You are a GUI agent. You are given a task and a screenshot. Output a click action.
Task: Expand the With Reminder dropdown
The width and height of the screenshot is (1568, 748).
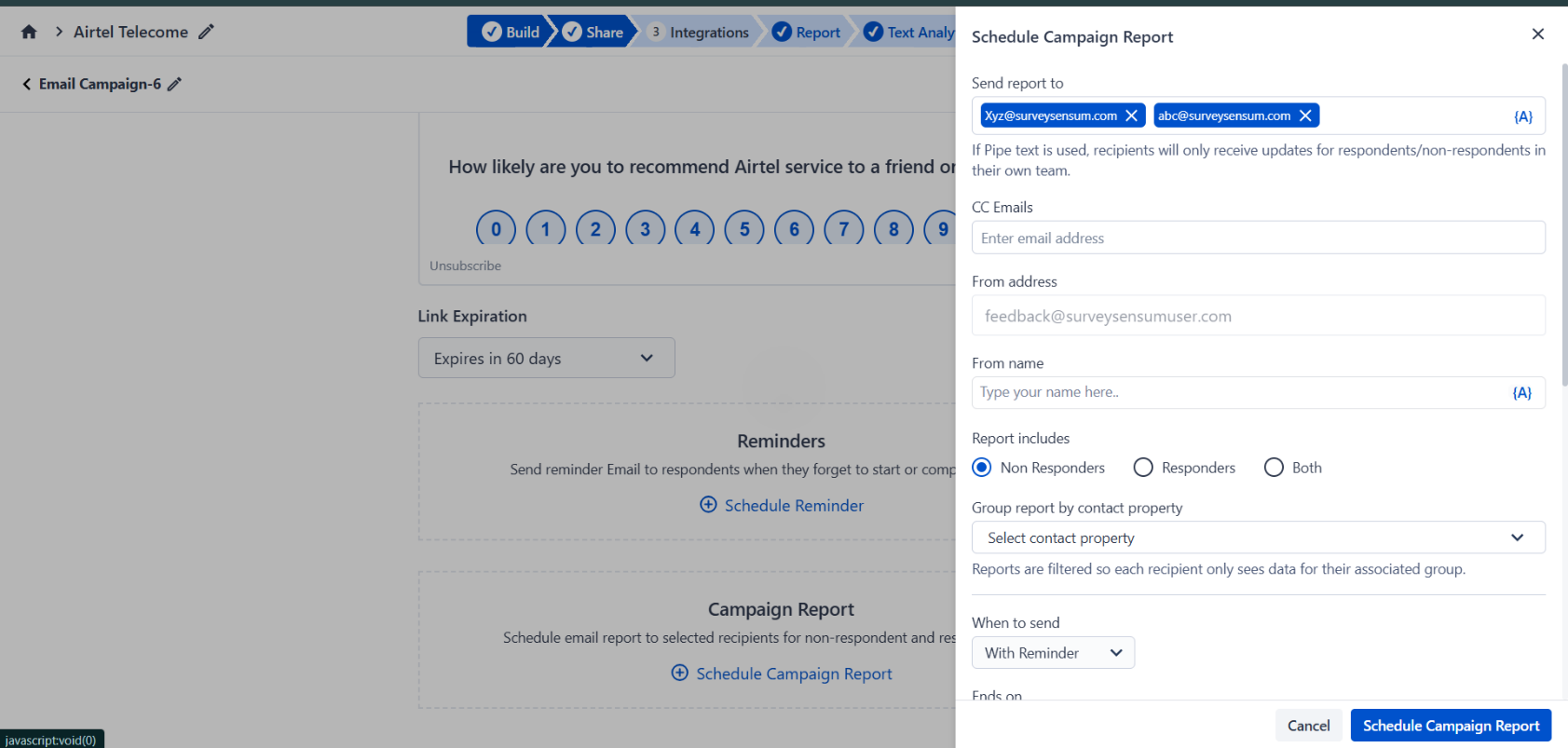[1053, 653]
